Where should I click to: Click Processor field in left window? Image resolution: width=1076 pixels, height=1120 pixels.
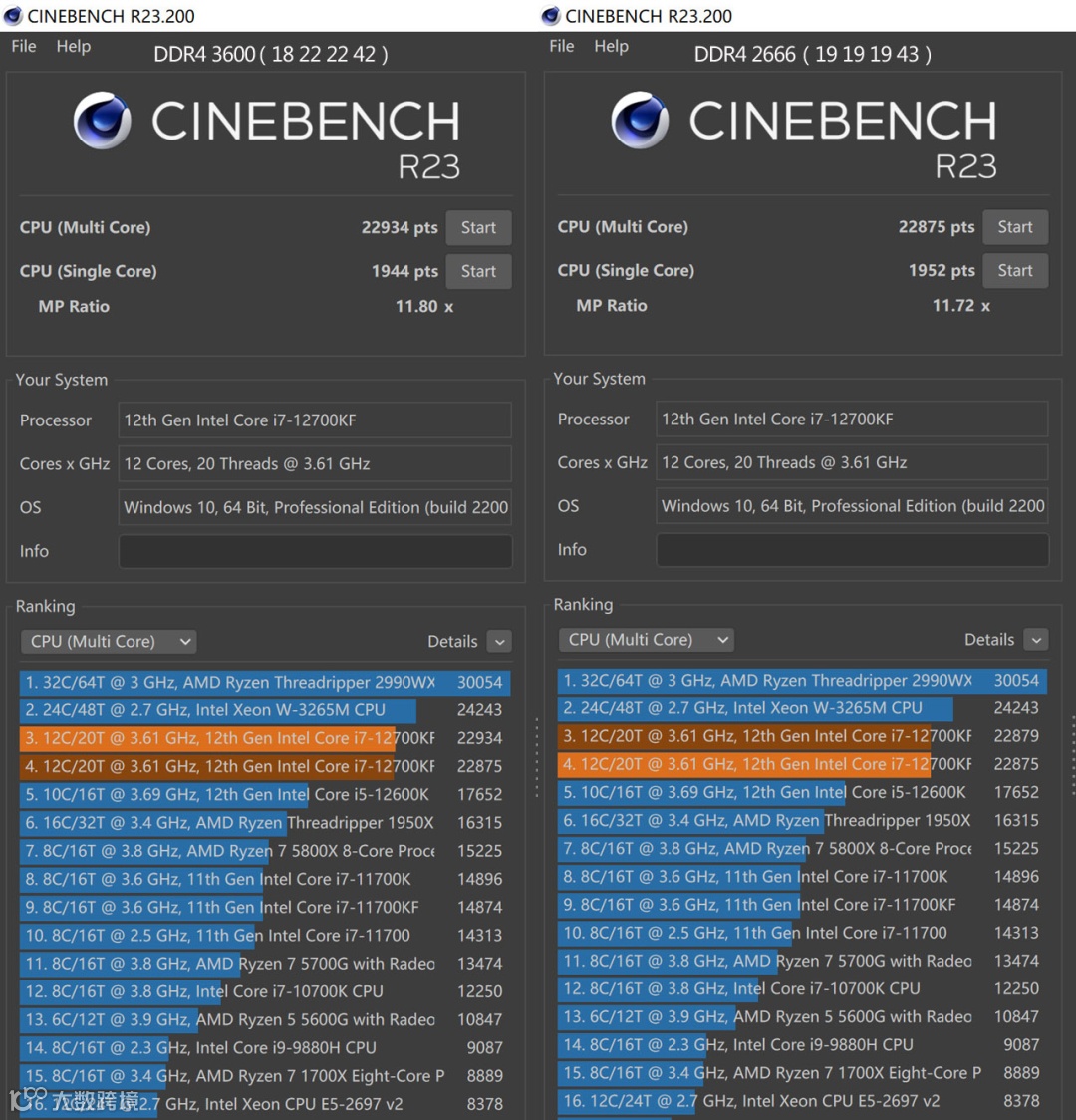click(x=315, y=420)
